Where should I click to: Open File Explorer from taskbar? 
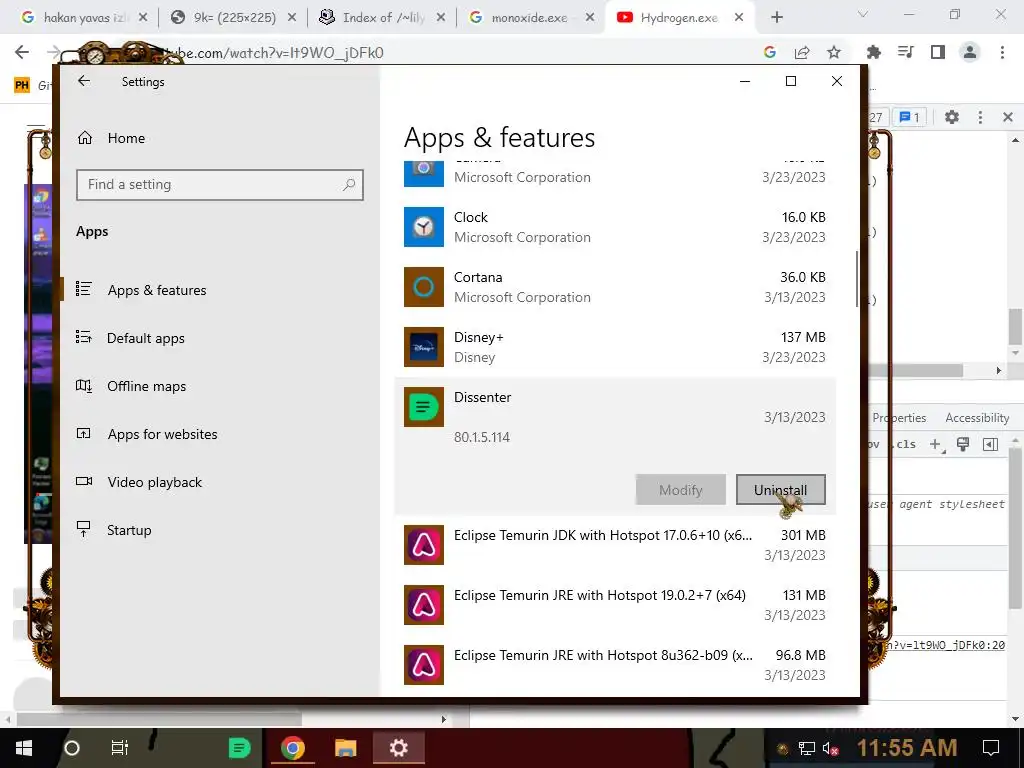345,748
